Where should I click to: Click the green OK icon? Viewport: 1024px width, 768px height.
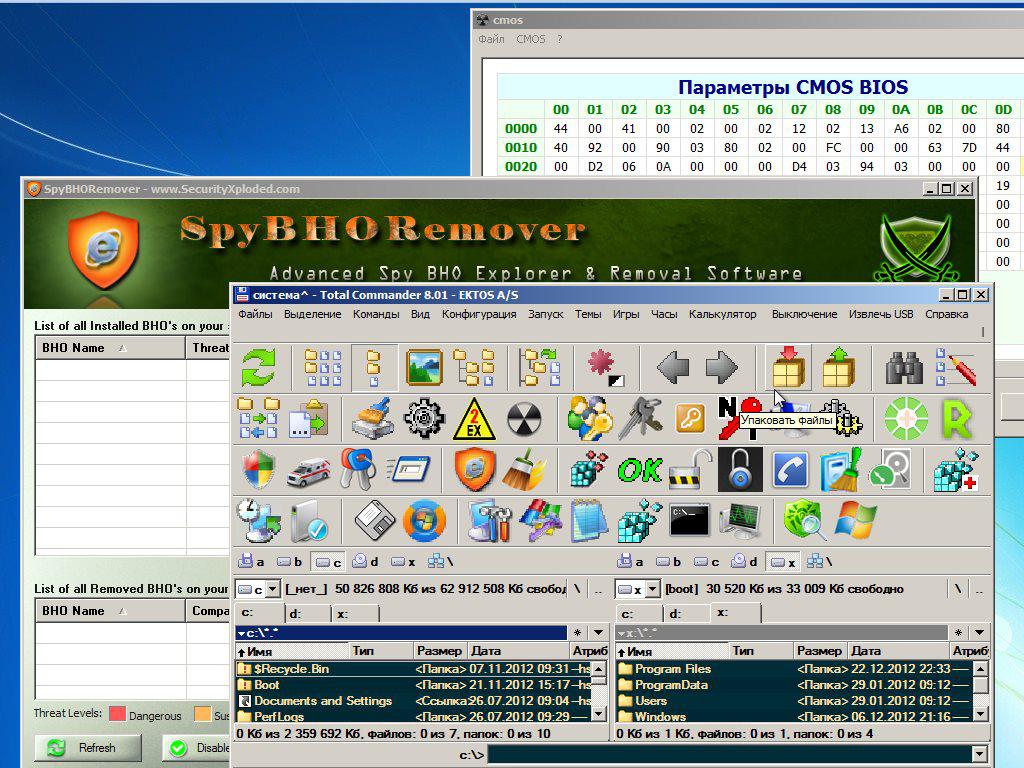pos(640,470)
